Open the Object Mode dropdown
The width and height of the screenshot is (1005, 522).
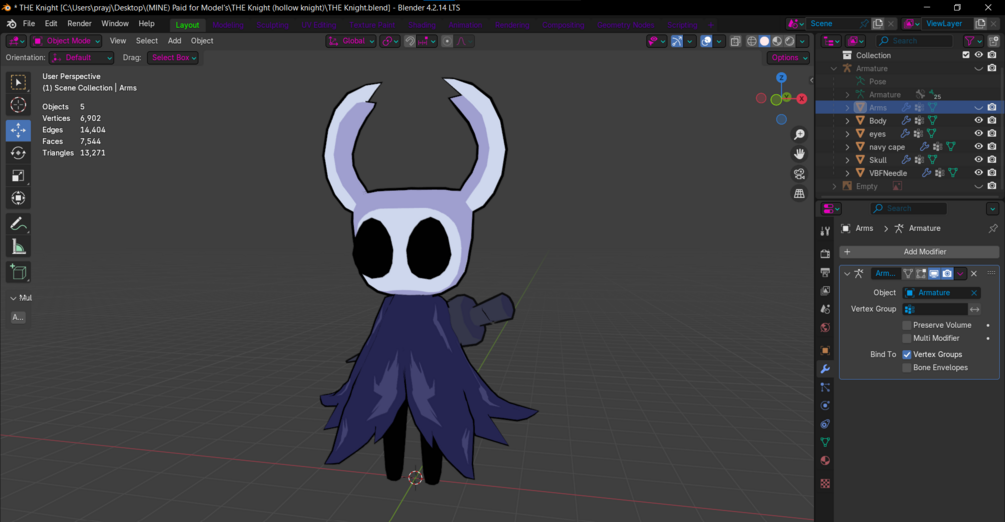tap(67, 41)
